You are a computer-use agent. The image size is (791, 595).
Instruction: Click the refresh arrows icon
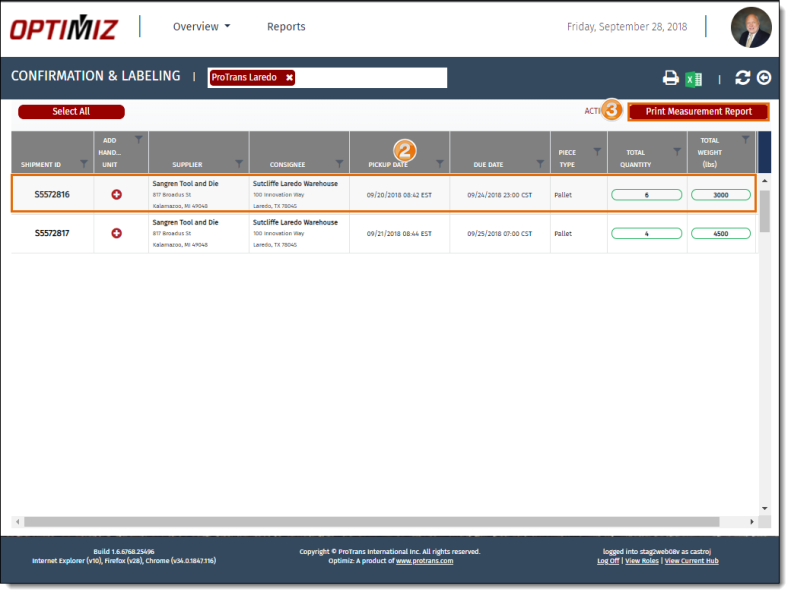(x=742, y=78)
